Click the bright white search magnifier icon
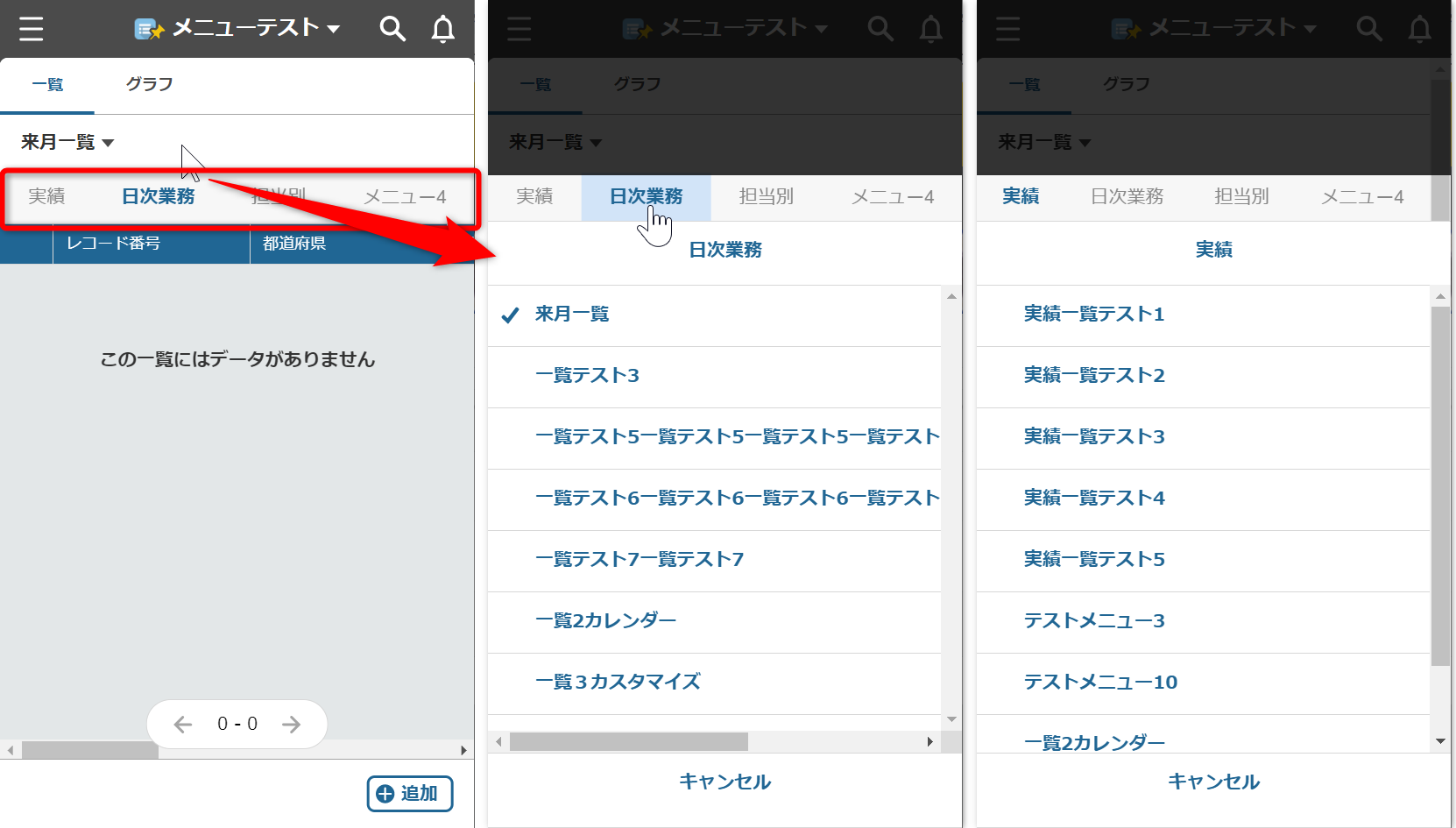Image resolution: width=1456 pixels, height=828 pixels. [x=392, y=29]
